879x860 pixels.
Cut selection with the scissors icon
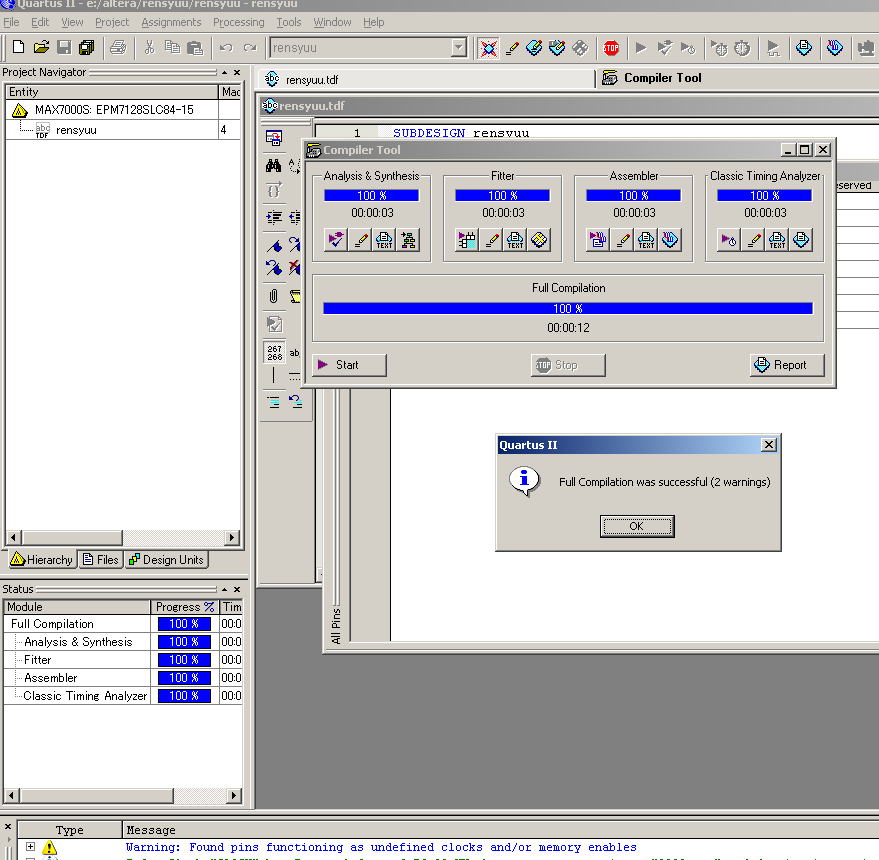pos(149,48)
